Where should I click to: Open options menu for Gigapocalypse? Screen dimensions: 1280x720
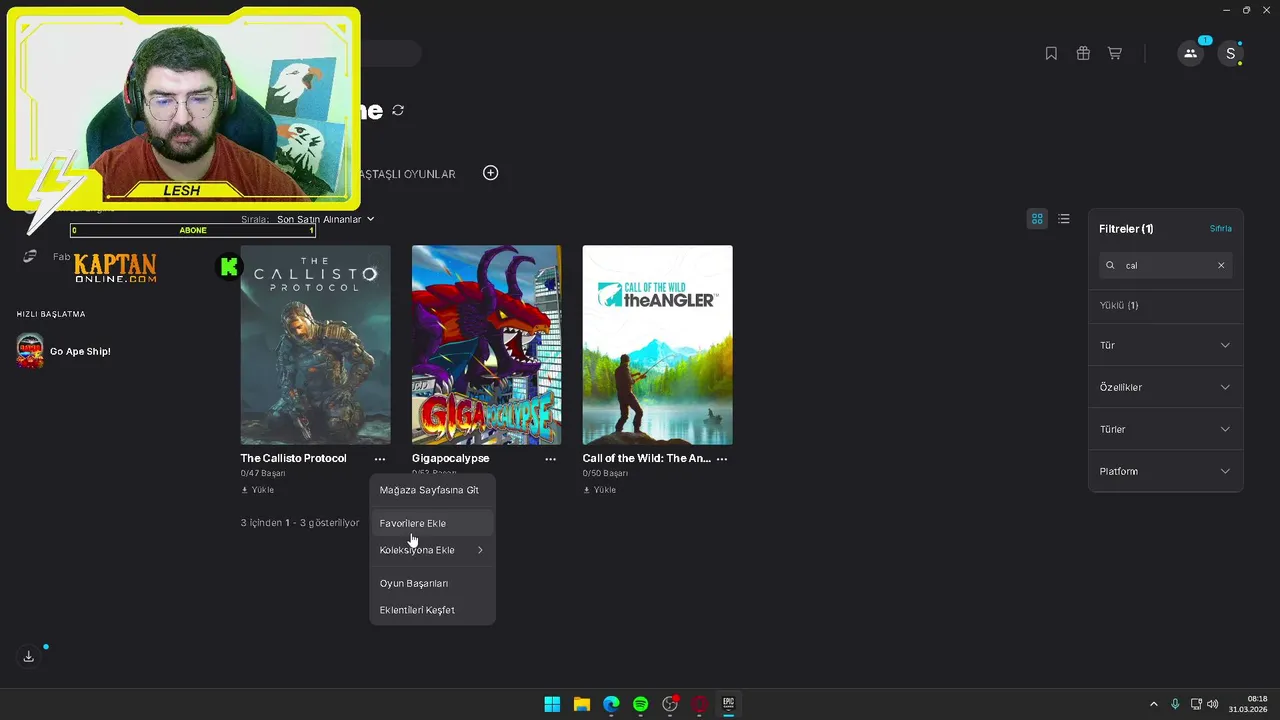(550, 459)
